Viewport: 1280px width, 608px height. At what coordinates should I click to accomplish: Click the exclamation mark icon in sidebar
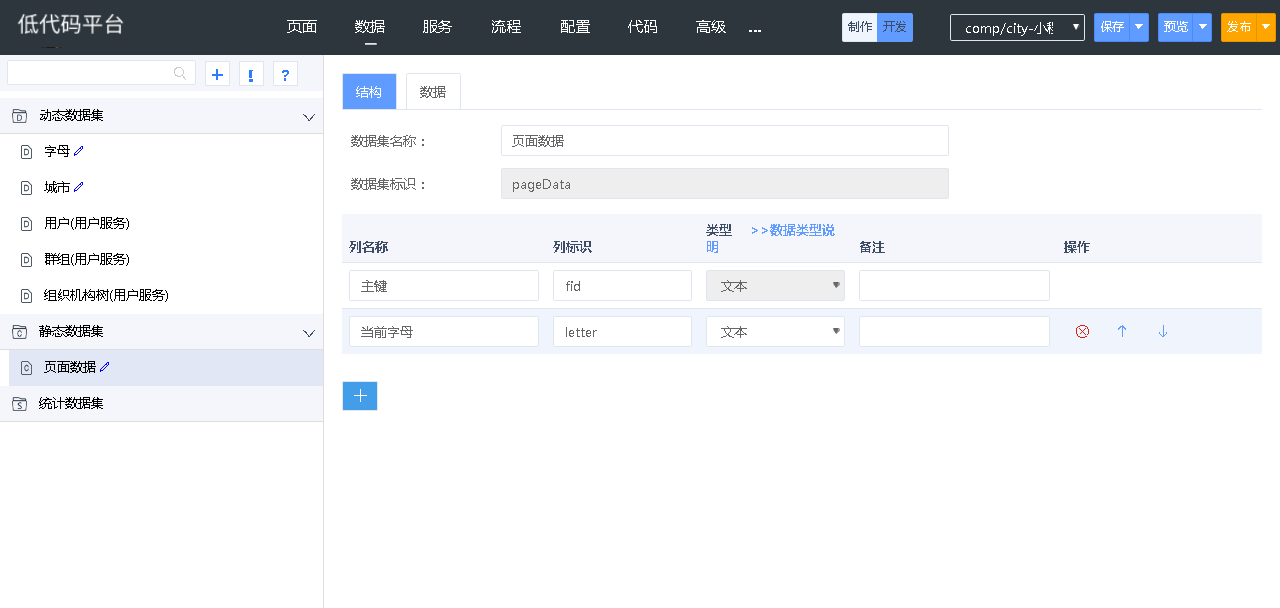(251, 74)
